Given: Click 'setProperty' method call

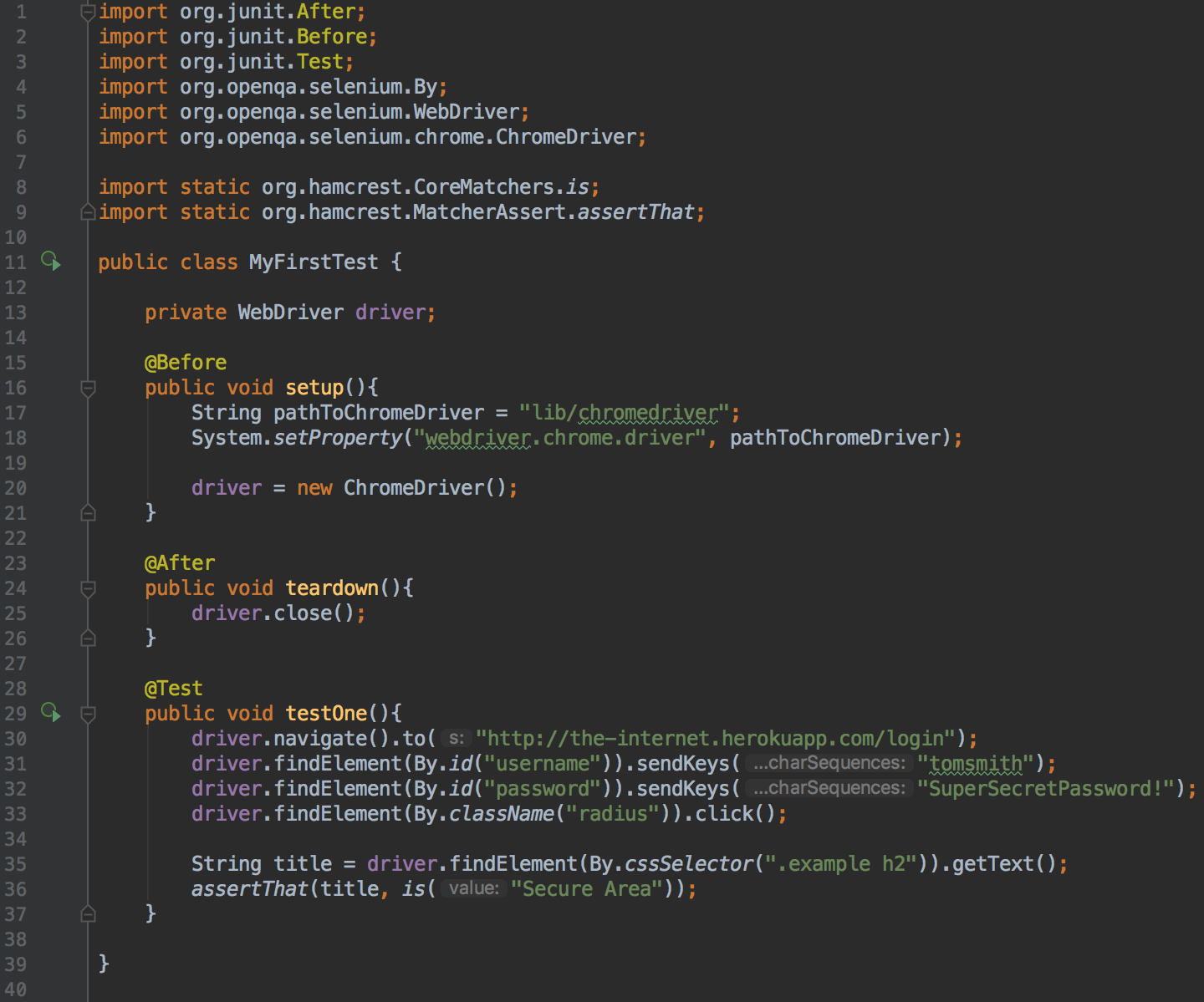Looking at the screenshot, I should [338, 438].
